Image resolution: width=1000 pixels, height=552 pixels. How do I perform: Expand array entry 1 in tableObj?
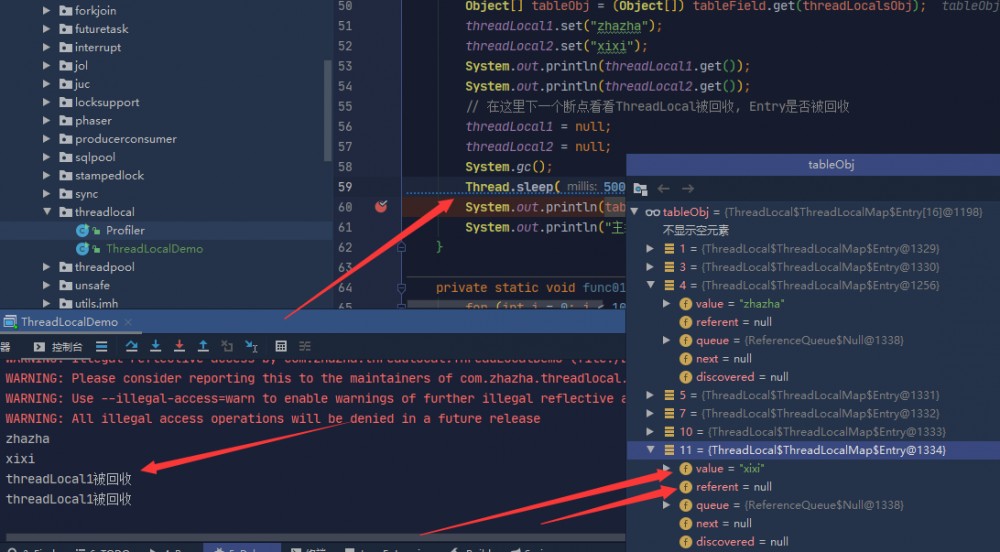pyautogui.click(x=650, y=249)
